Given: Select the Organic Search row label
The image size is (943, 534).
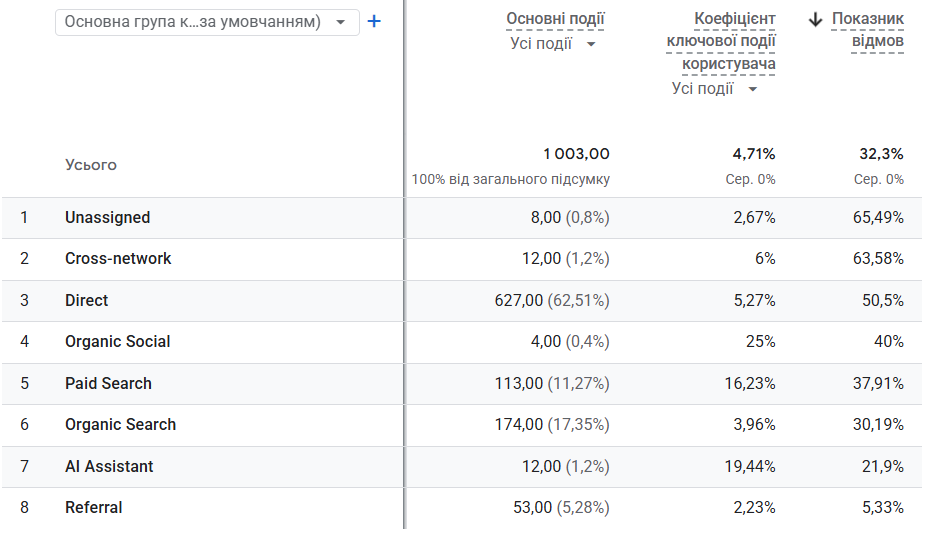Looking at the screenshot, I should coord(120,425).
